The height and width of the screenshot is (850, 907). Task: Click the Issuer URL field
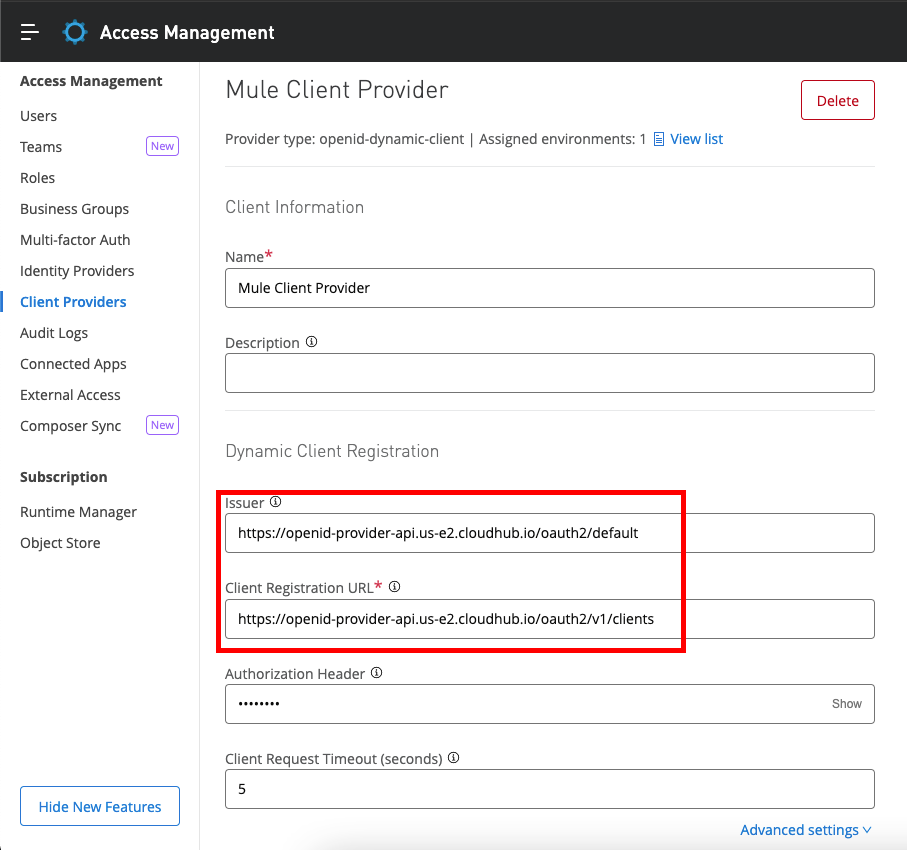pyautogui.click(x=549, y=533)
